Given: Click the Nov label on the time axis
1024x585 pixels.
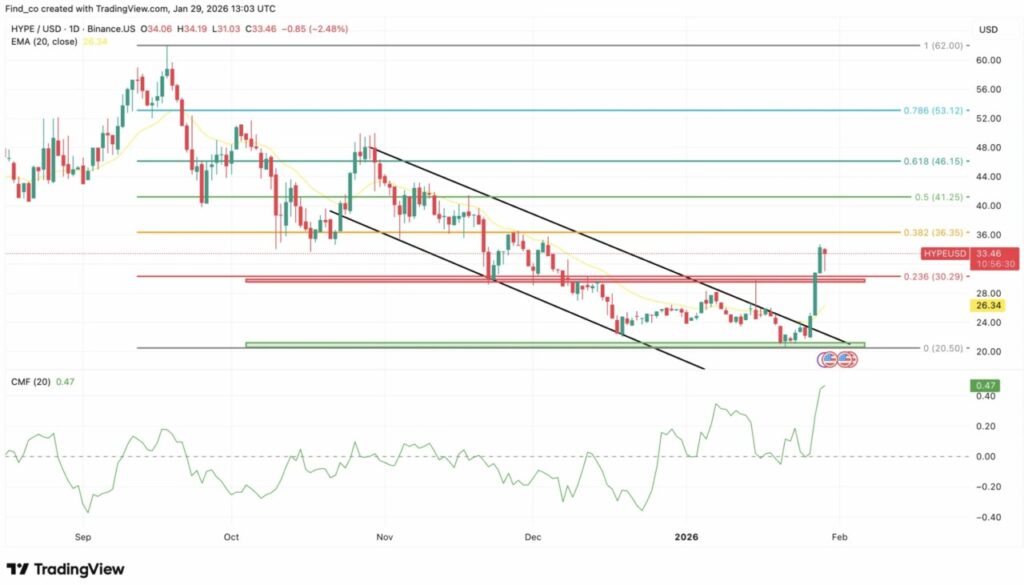Looking at the screenshot, I should [385, 537].
